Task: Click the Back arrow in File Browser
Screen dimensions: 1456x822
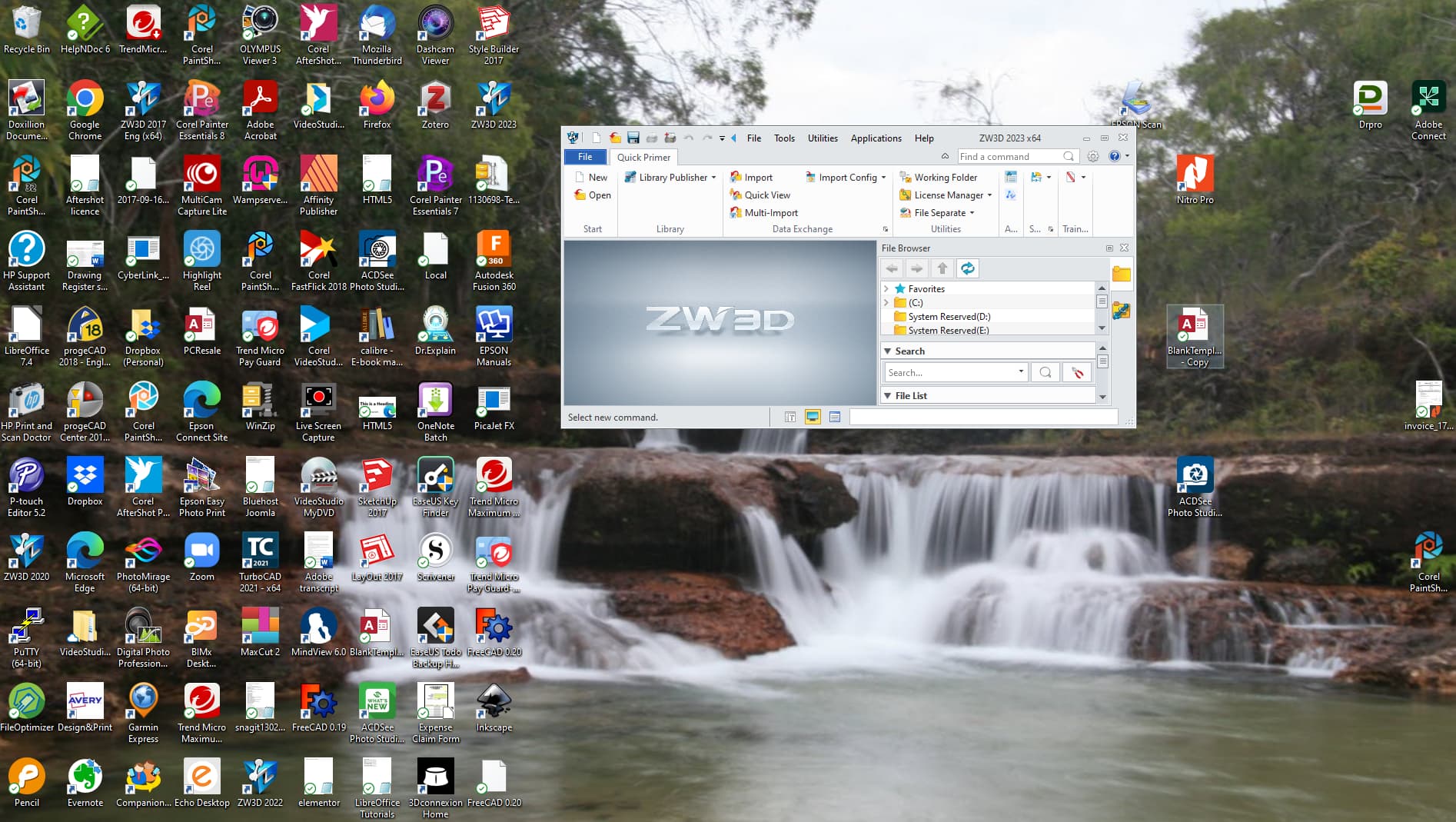Action: (x=892, y=268)
